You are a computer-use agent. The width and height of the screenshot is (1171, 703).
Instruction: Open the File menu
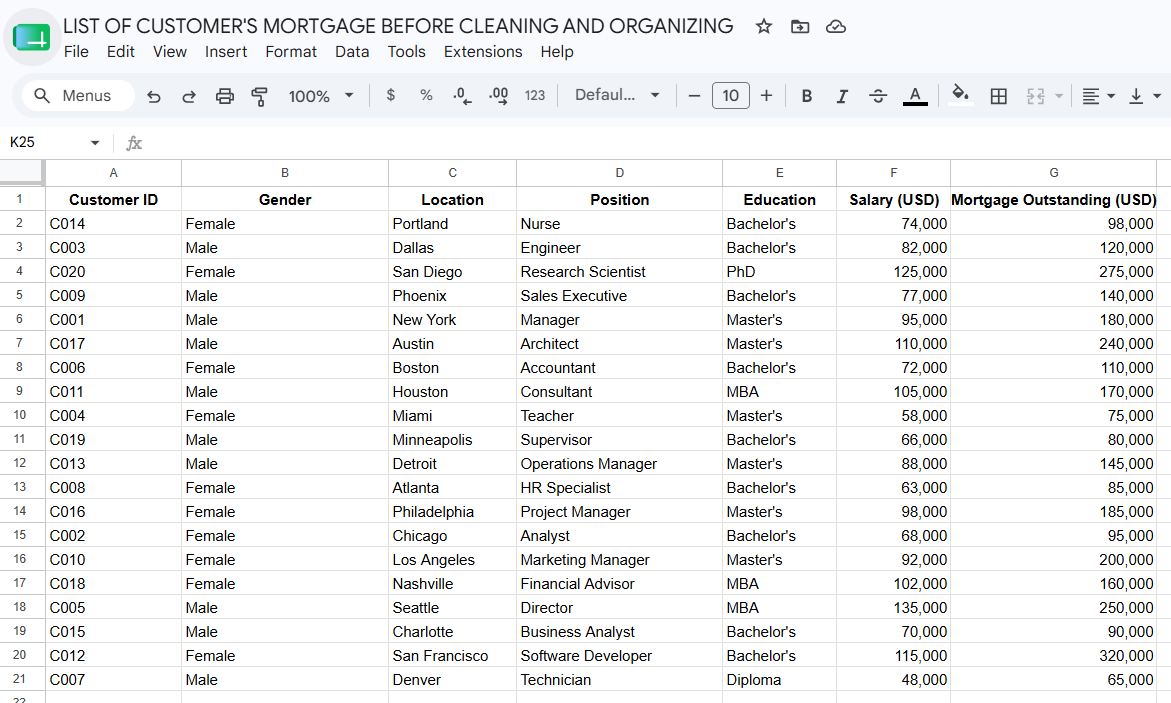(76, 52)
